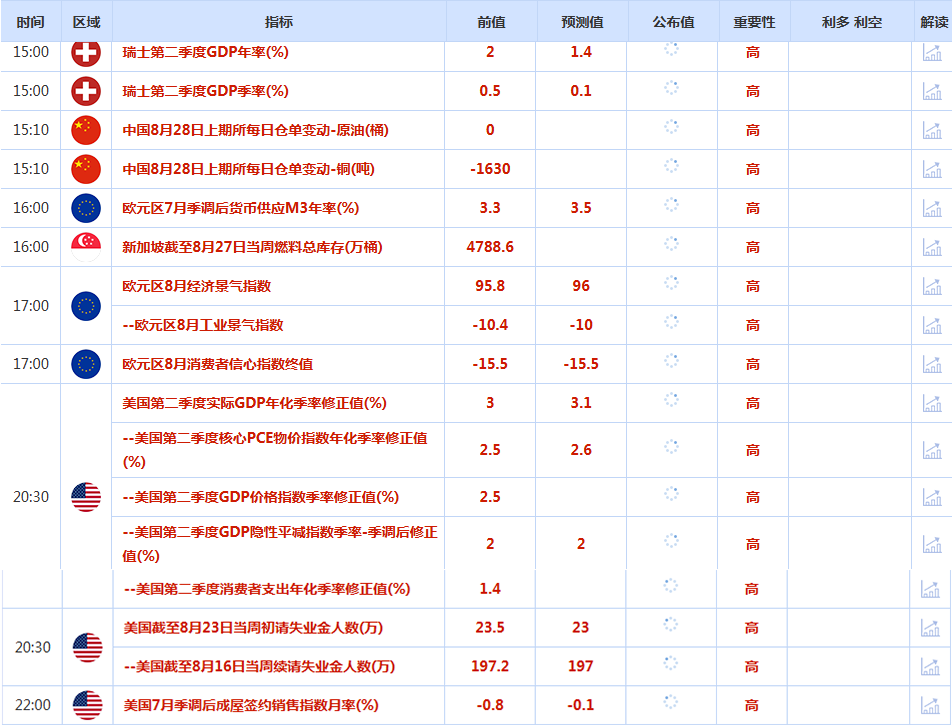
Task: Open 美国当周续请失业金人数(万) link
Action: pos(259,666)
